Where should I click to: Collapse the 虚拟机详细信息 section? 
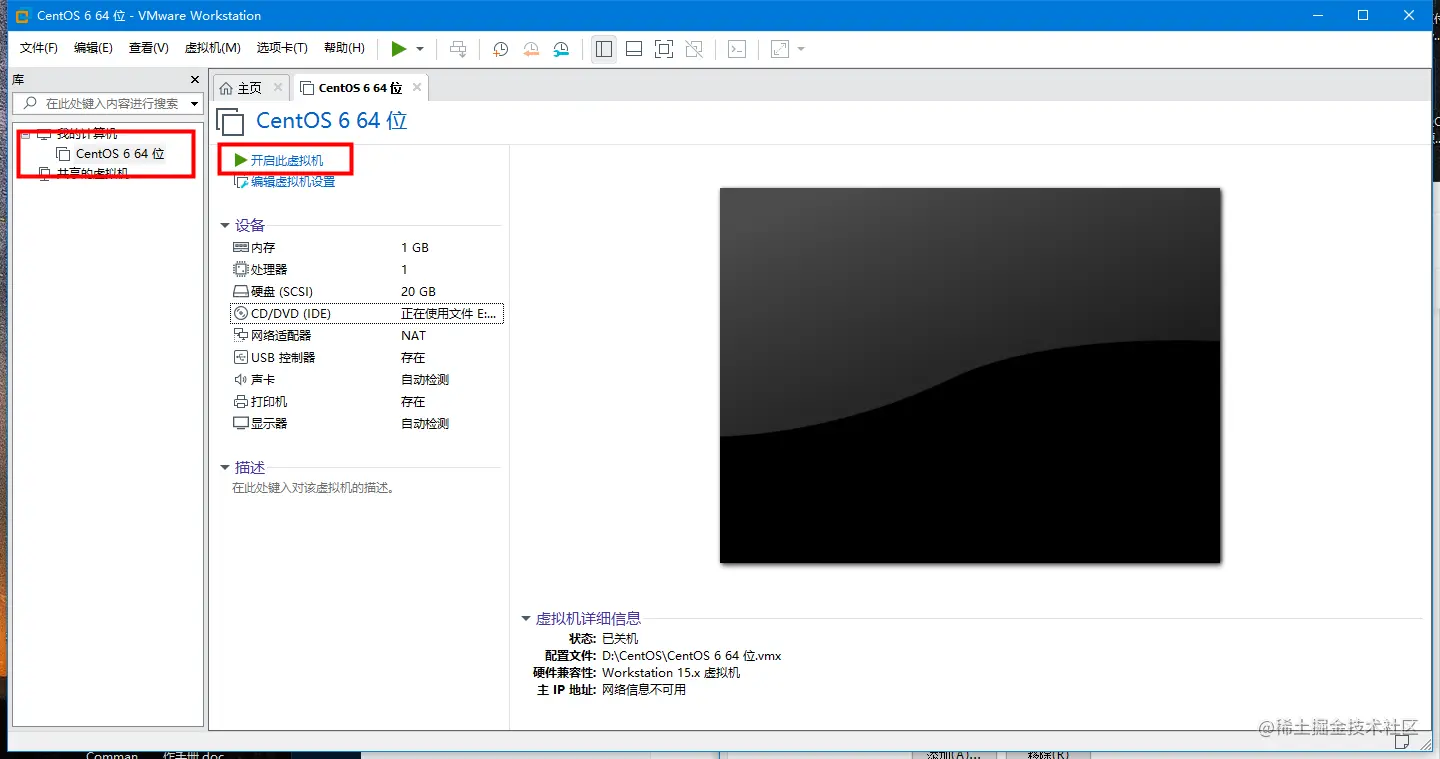click(526, 619)
